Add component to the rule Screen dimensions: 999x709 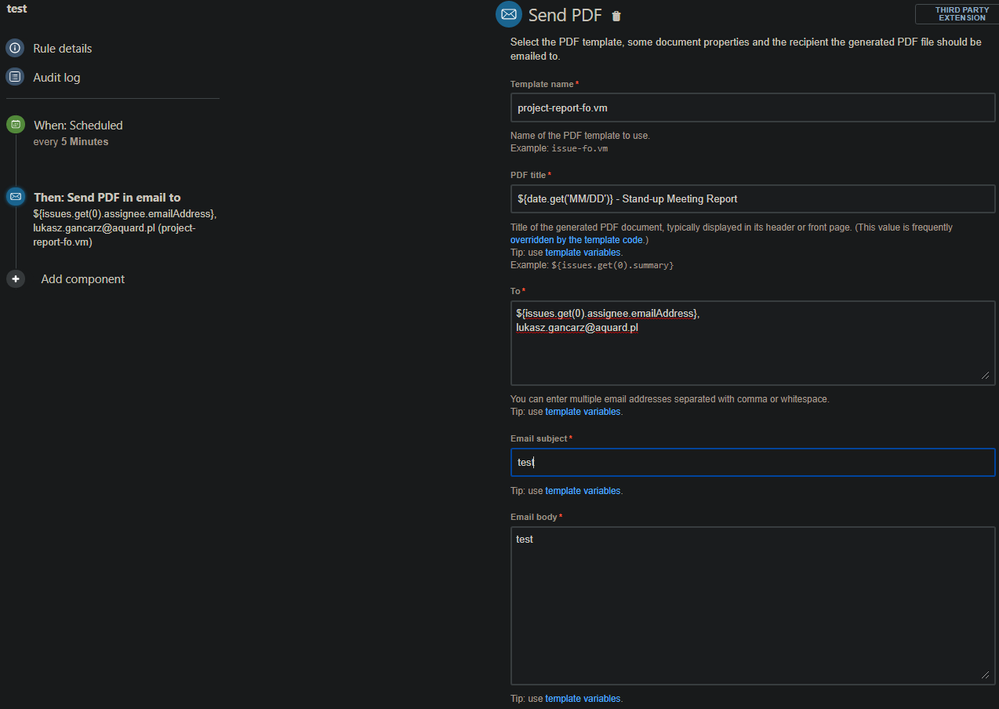83,279
